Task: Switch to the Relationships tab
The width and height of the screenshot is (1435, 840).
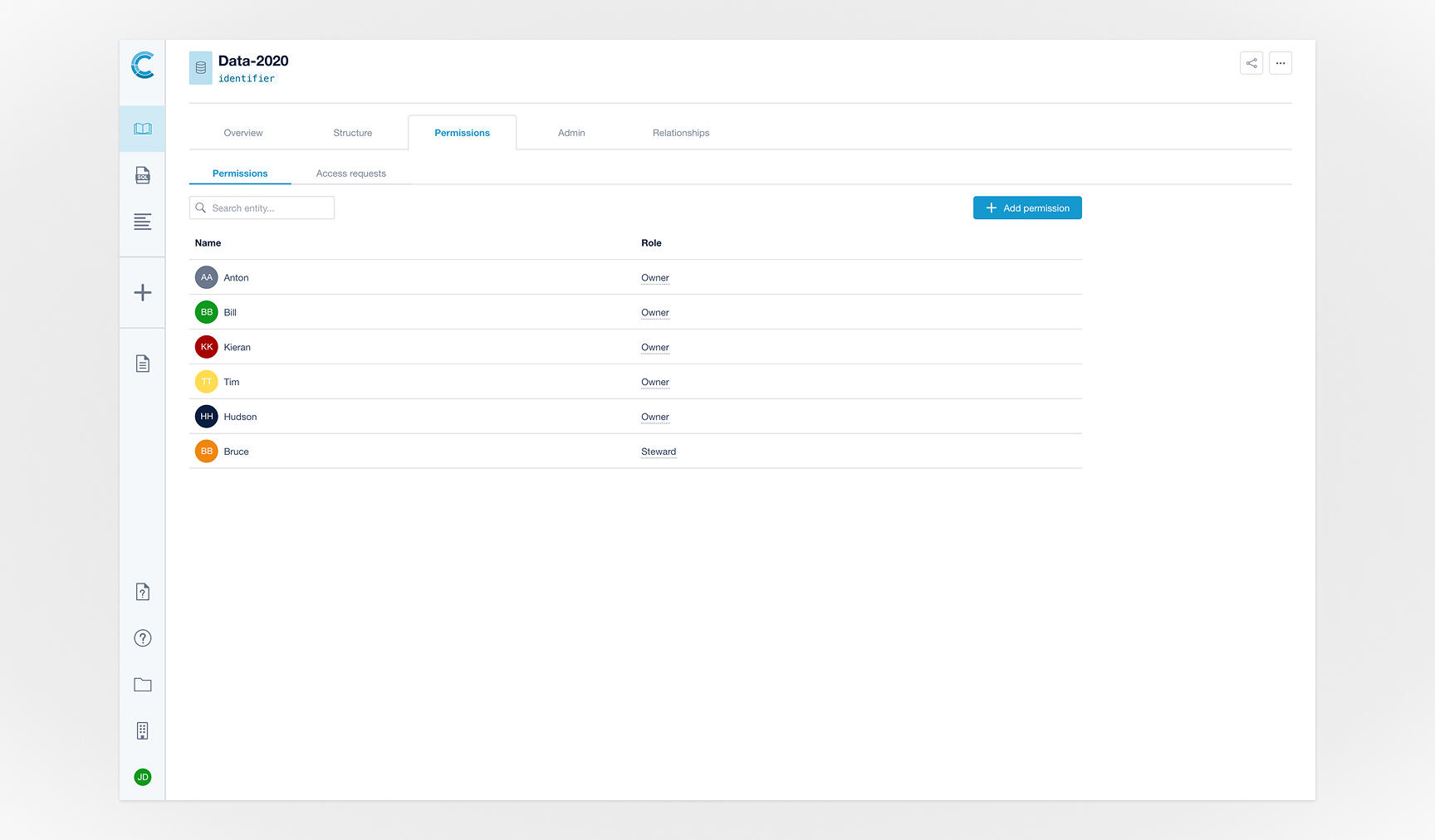Action: 680,132
